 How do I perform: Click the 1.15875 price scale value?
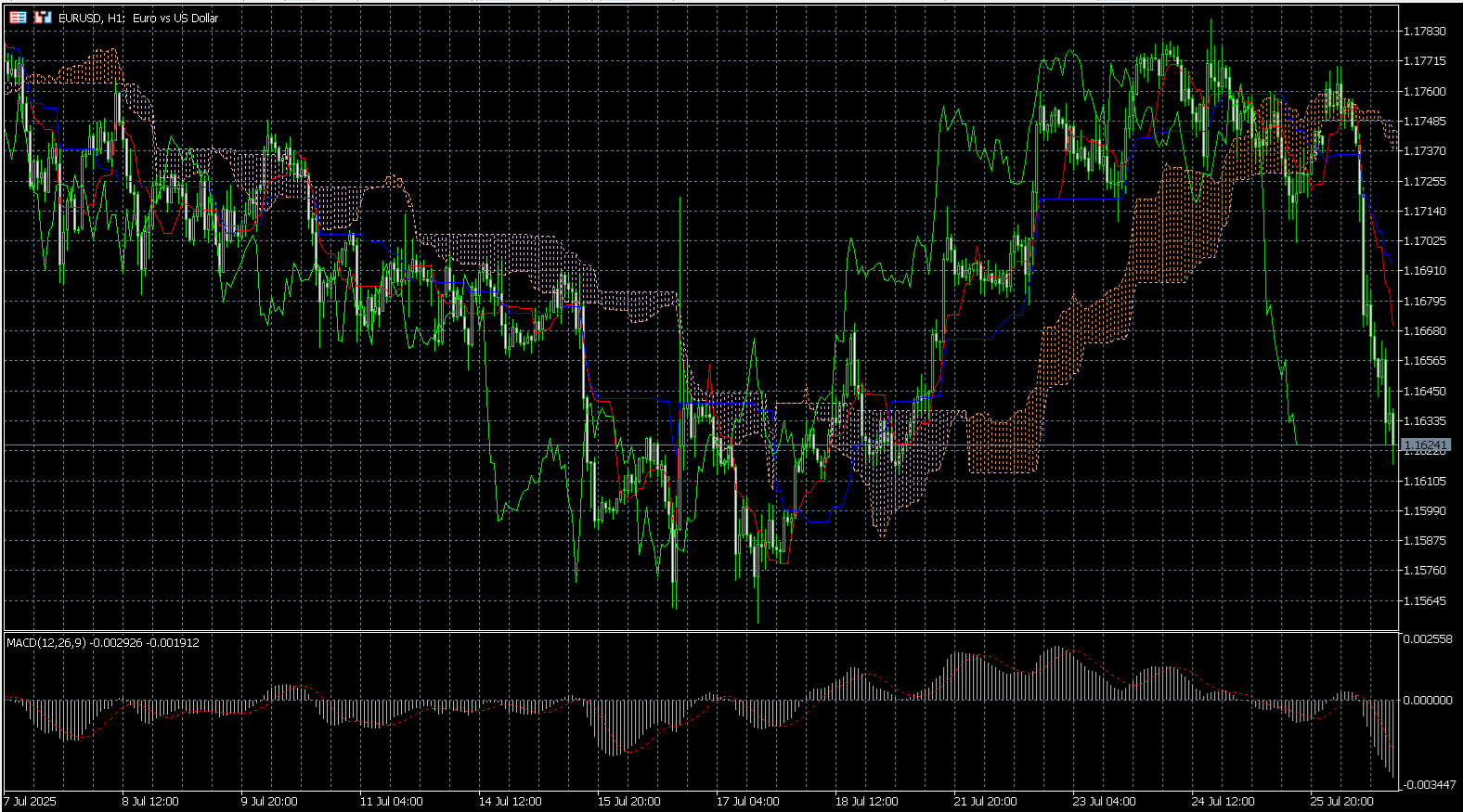[x=1425, y=540]
